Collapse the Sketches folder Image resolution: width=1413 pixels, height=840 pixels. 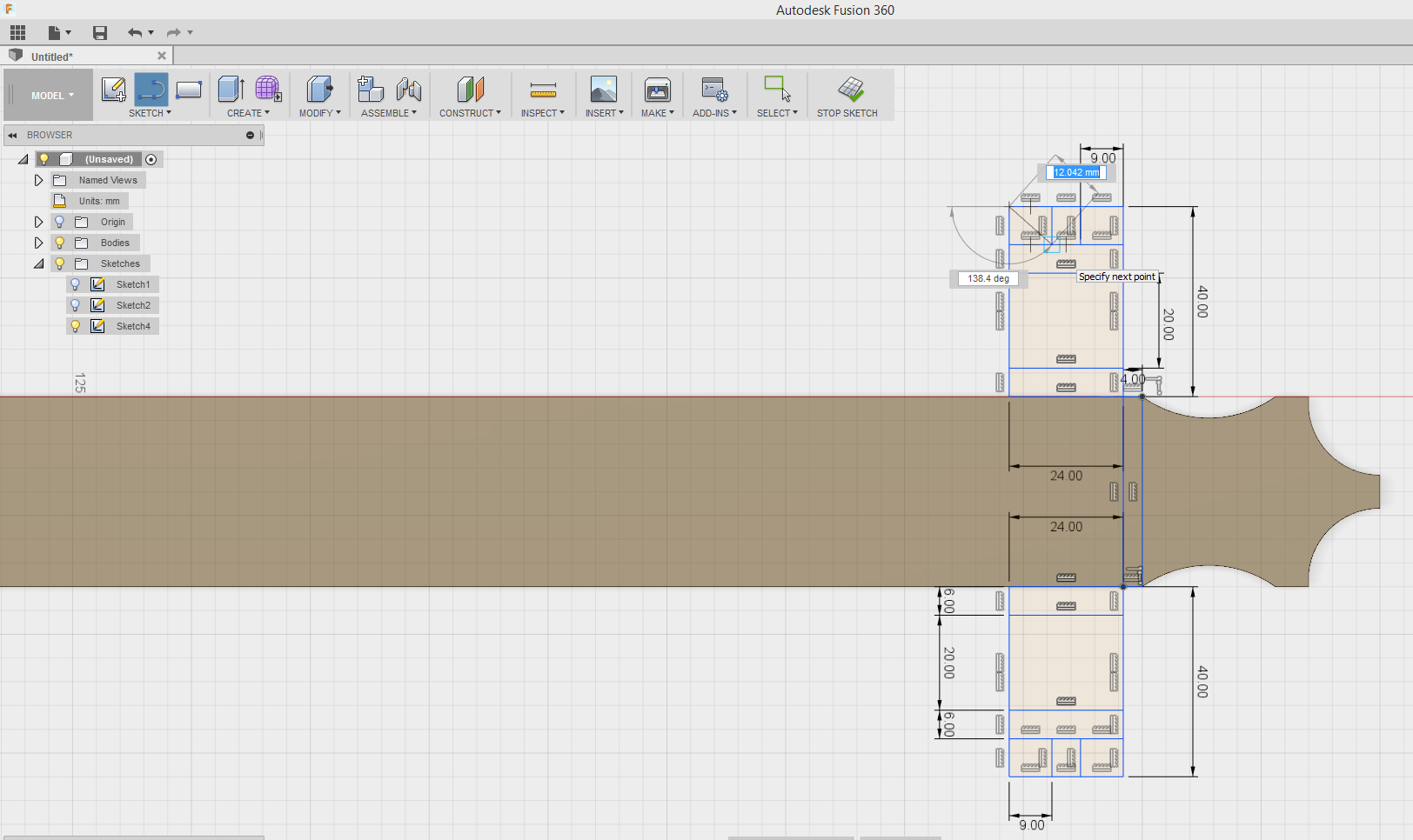(38, 263)
